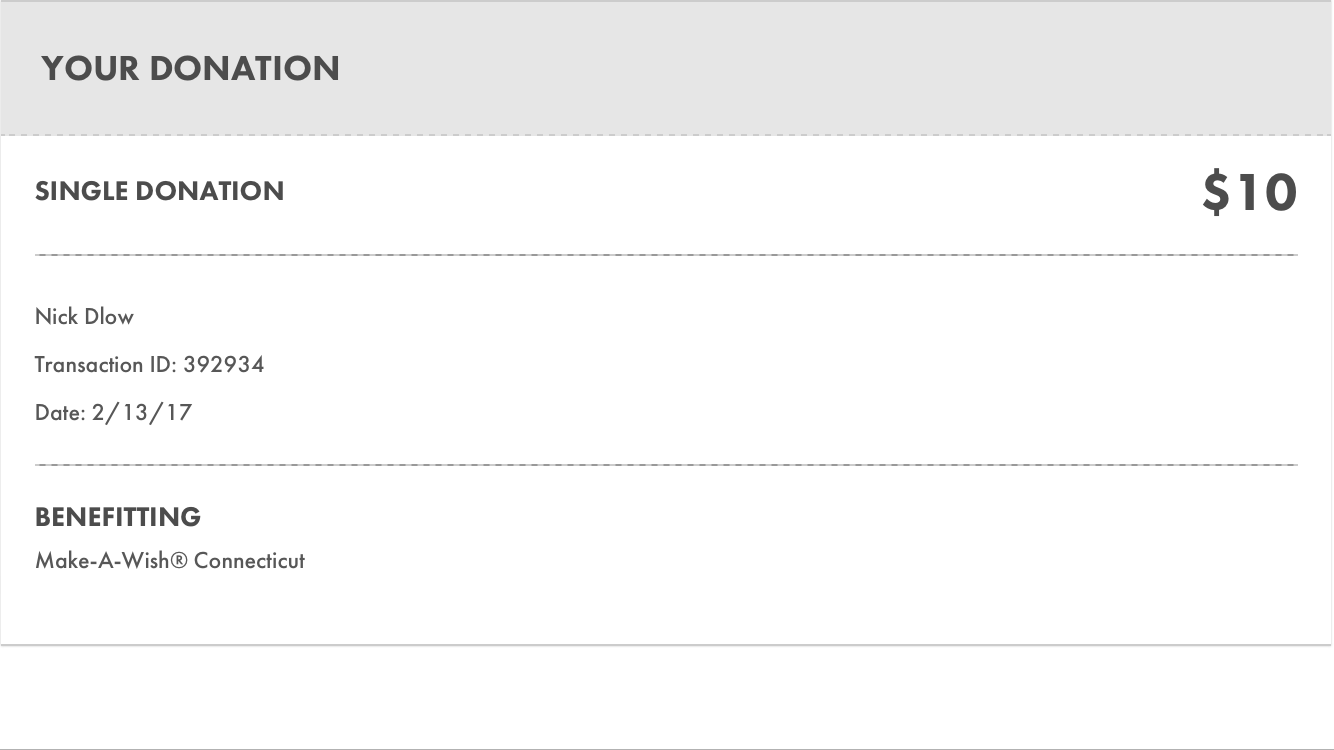Select the date value 2/13/17
Screen dimensions: 1334x750
click(141, 412)
